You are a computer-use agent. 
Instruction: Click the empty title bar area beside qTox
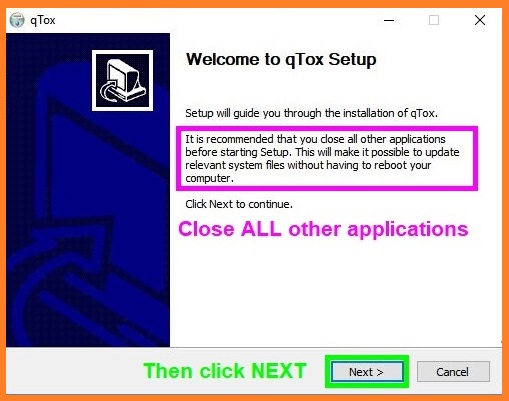coord(217,20)
